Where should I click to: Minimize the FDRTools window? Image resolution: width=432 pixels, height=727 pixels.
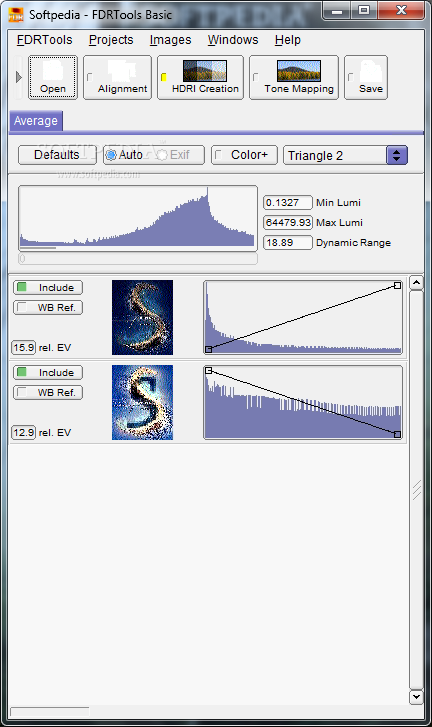coord(337,11)
